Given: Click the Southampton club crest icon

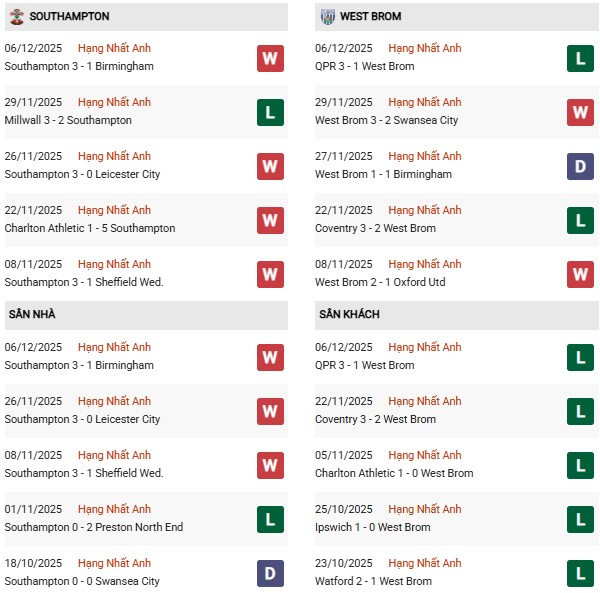Looking at the screenshot, I should (16, 17).
